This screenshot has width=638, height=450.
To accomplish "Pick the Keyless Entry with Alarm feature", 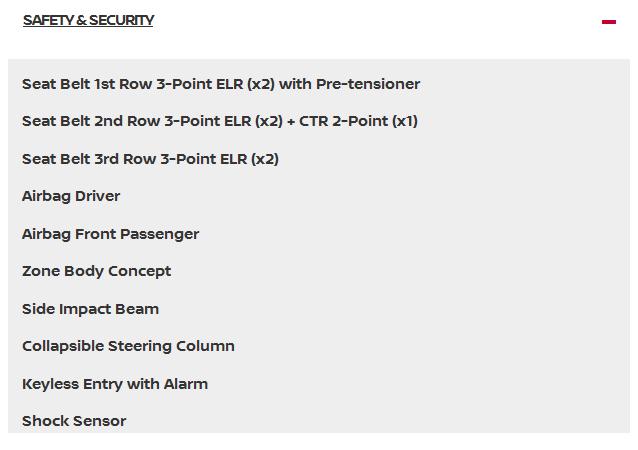I will coord(115,384).
